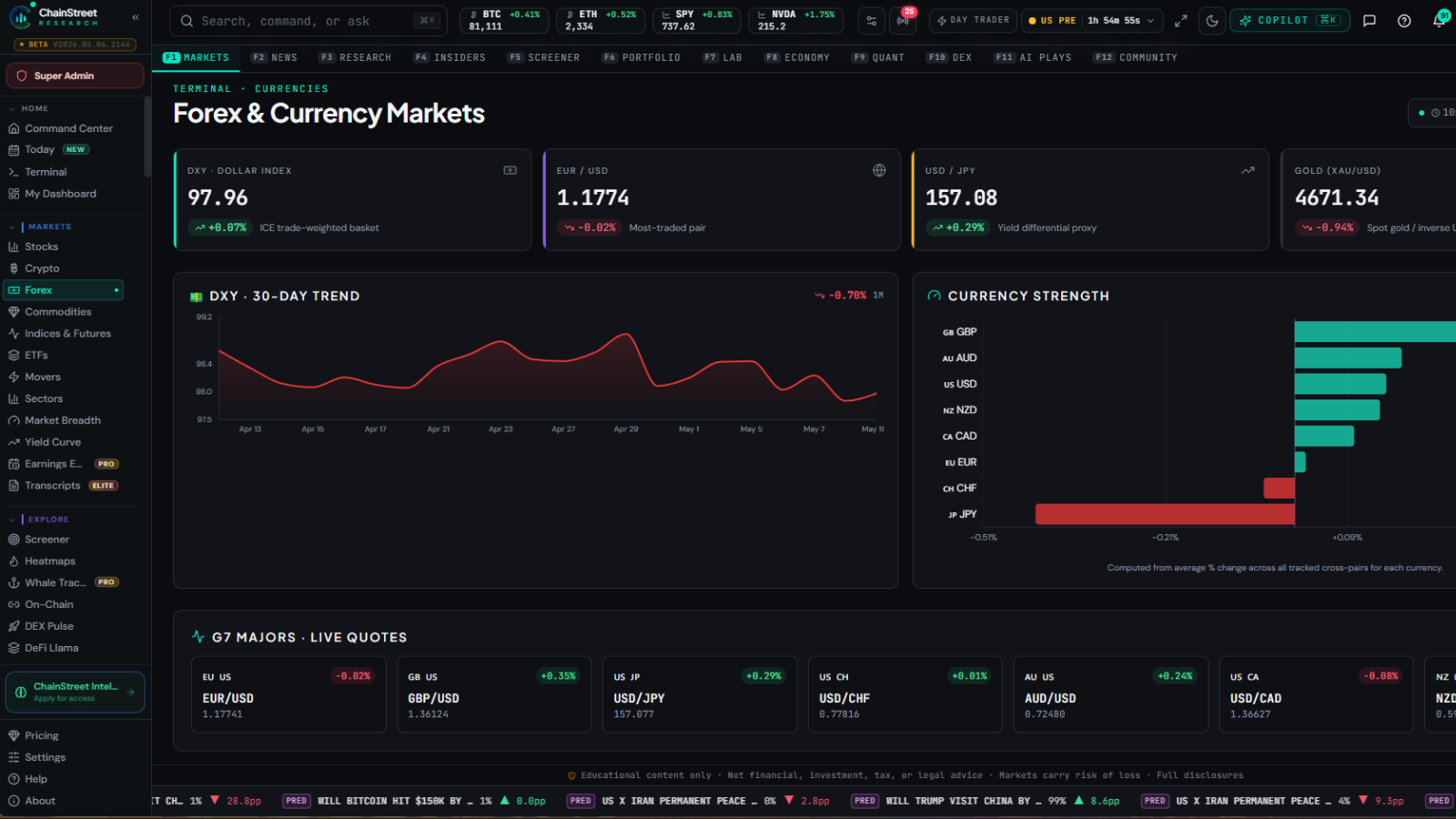
Task: Toggle Day Trader mode
Action: 973,20
